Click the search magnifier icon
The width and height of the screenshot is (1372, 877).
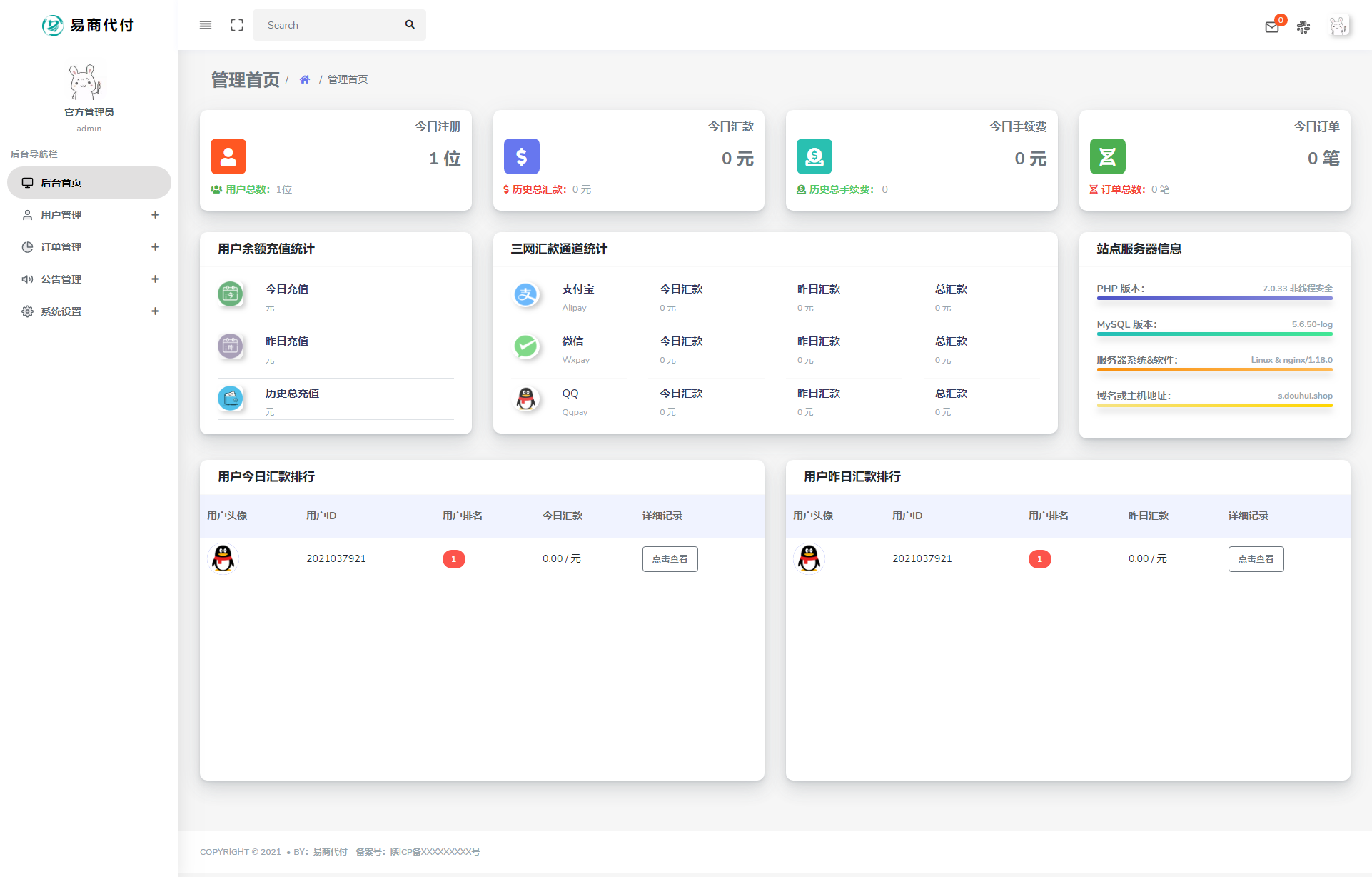[x=410, y=25]
